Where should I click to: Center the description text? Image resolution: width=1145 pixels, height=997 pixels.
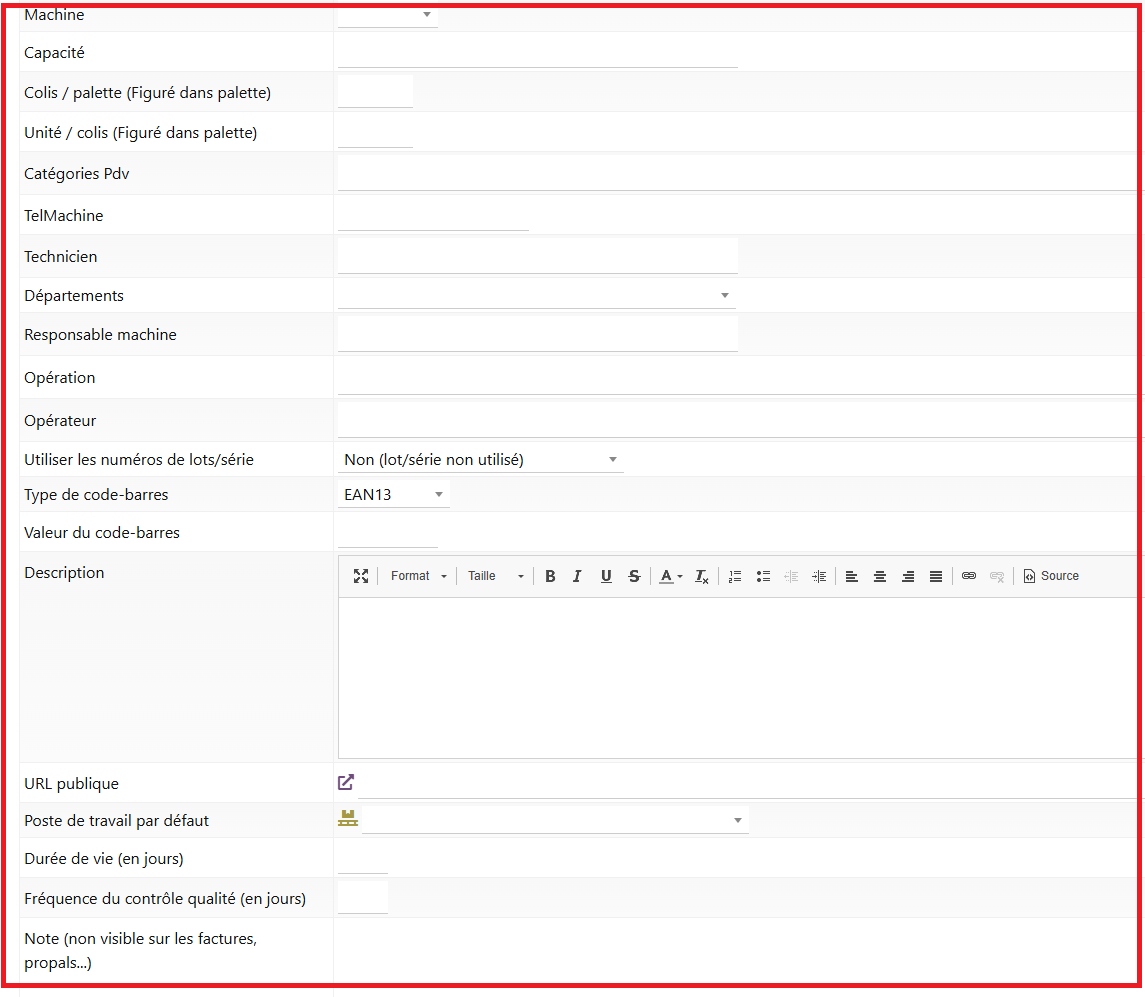click(880, 576)
